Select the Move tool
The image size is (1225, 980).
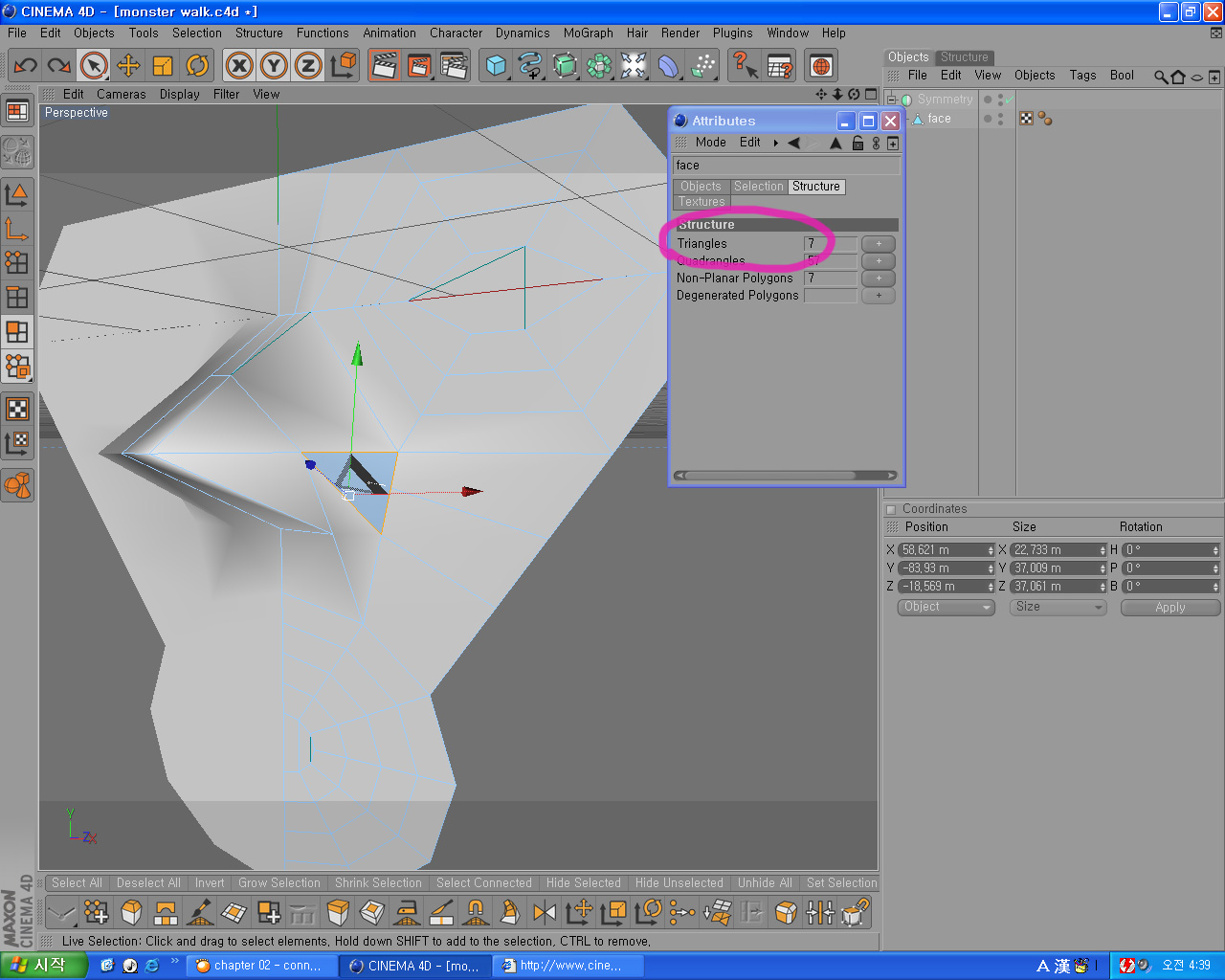pos(128,65)
